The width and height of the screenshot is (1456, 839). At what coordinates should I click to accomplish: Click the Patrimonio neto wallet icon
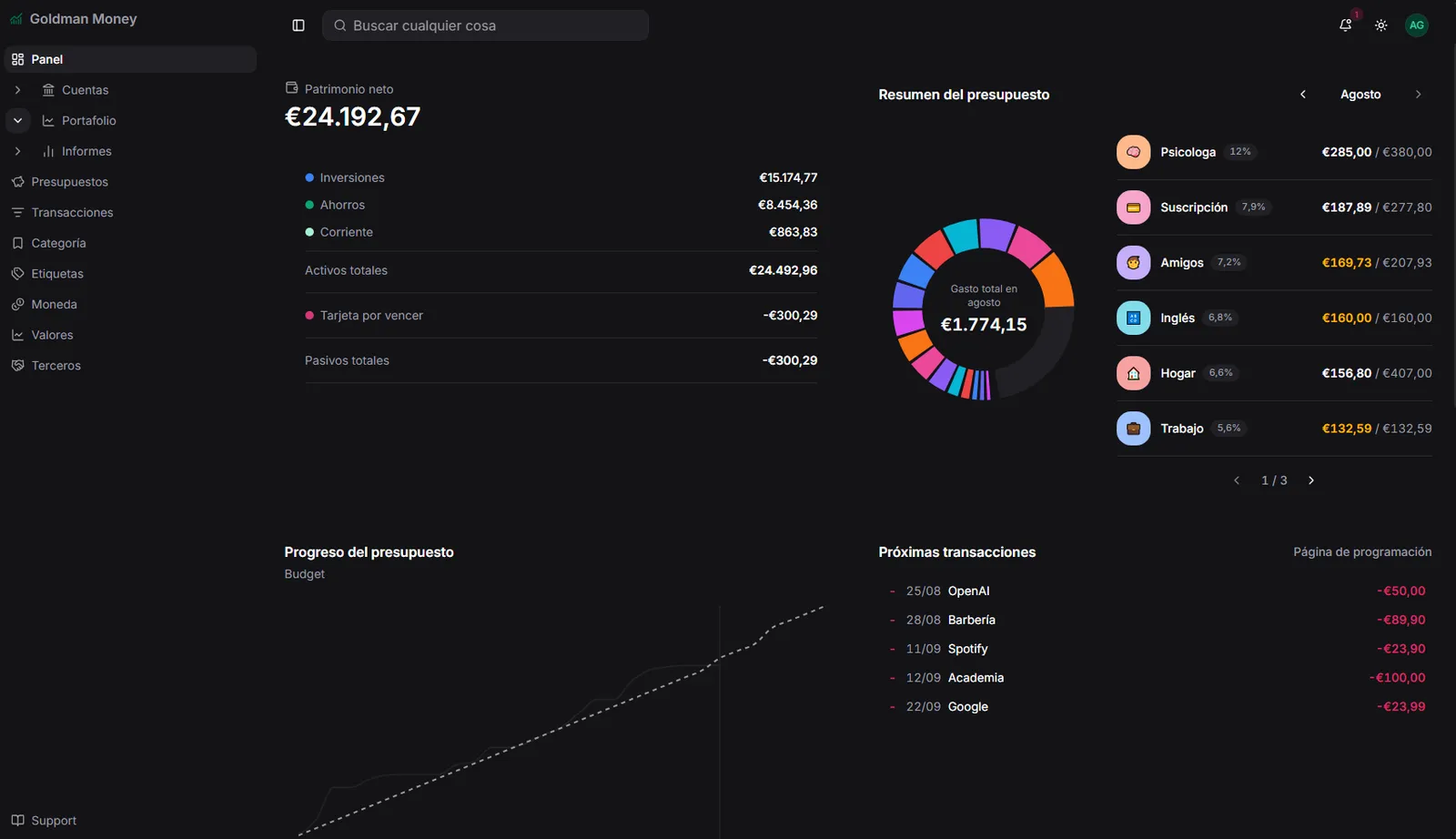pos(291,88)
